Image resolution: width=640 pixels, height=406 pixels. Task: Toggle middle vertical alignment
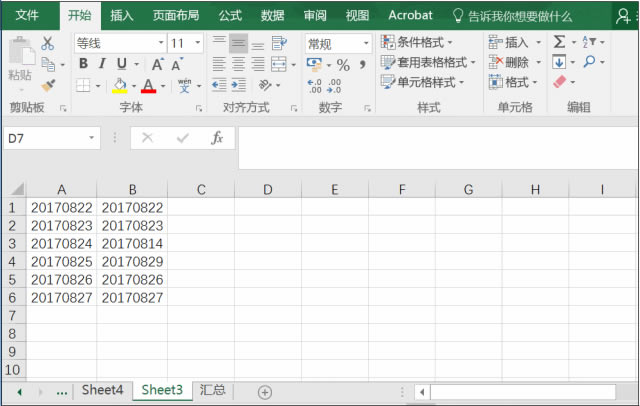coord(238,43)
